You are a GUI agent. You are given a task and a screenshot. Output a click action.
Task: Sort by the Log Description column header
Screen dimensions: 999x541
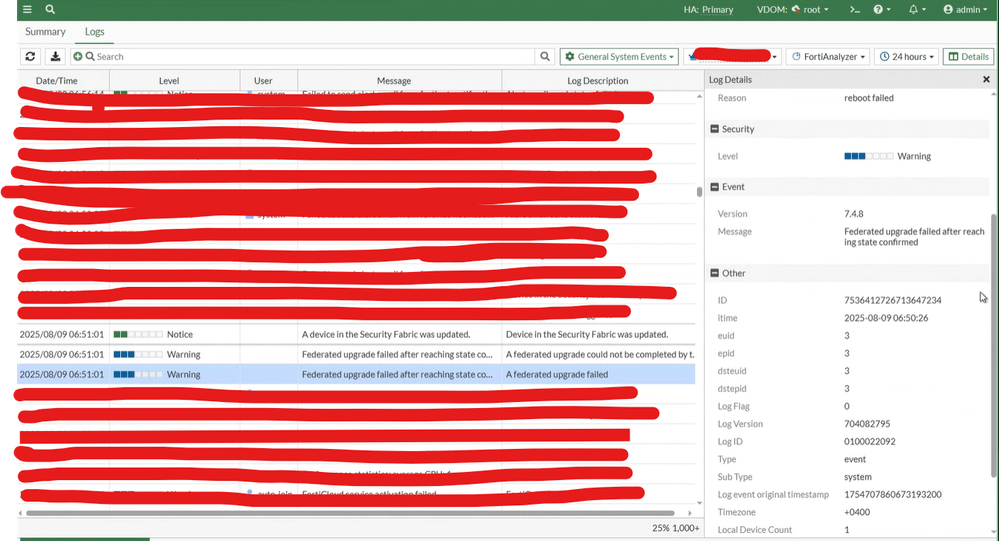(598, 81)
